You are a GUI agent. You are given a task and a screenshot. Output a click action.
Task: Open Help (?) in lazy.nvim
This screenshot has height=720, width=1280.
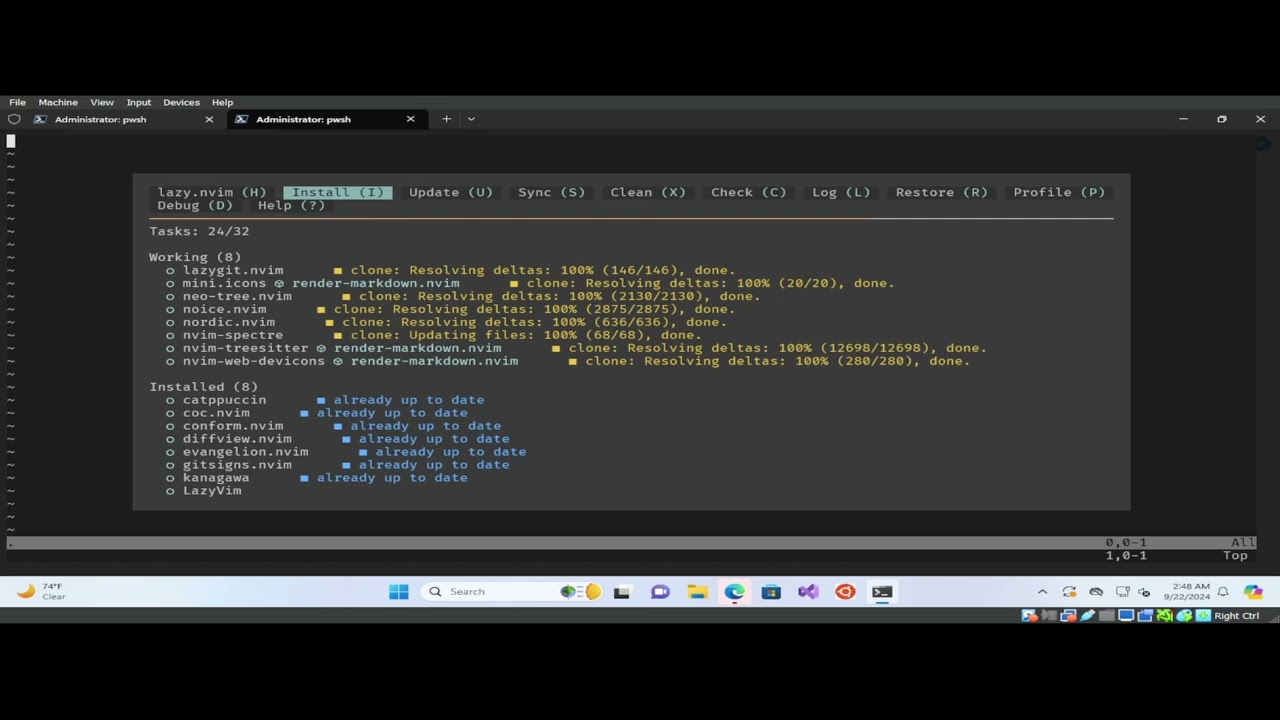coord(290,205)
